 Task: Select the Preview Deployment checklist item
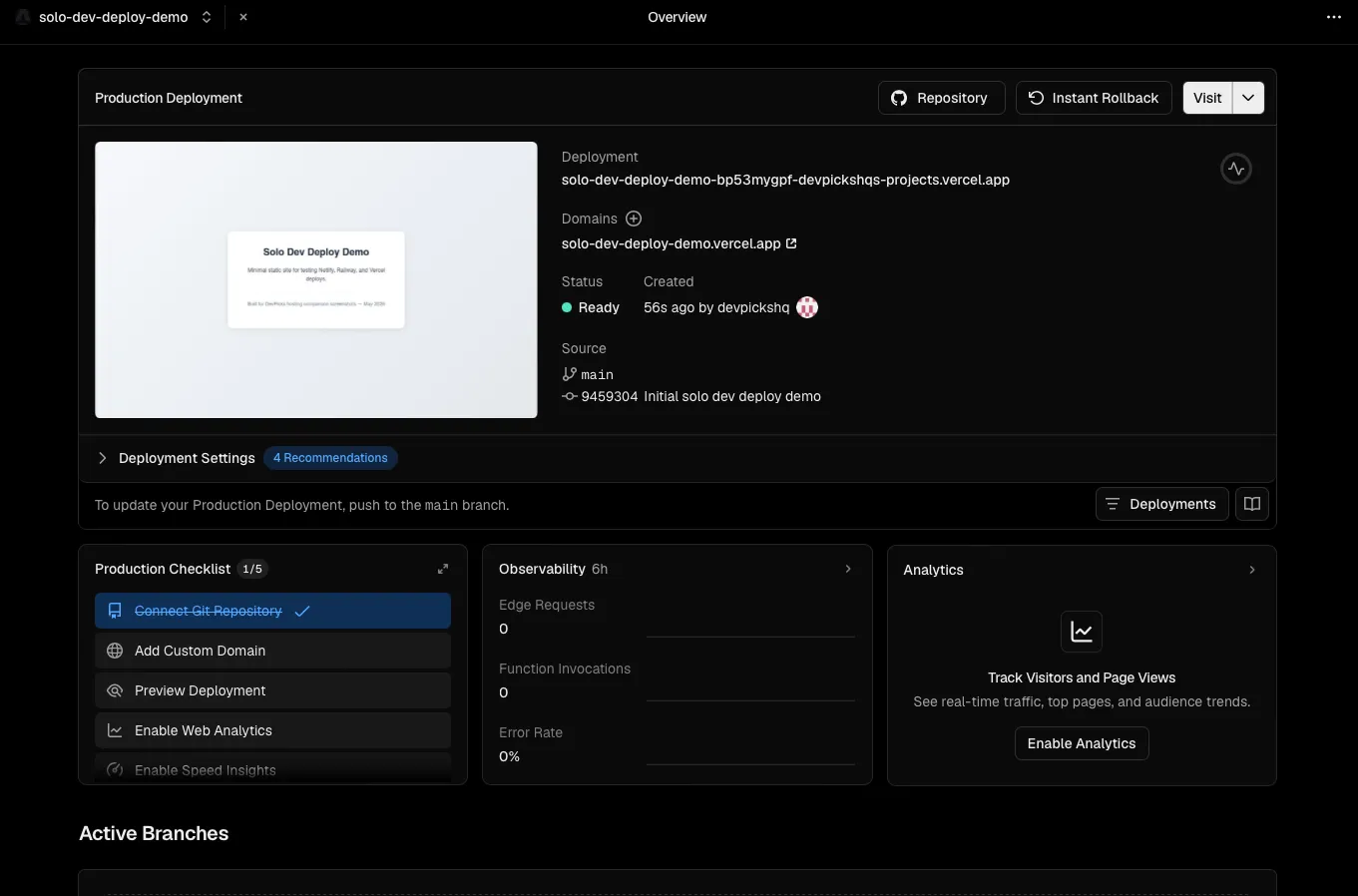pyautogui.click(x=272, y=690)
